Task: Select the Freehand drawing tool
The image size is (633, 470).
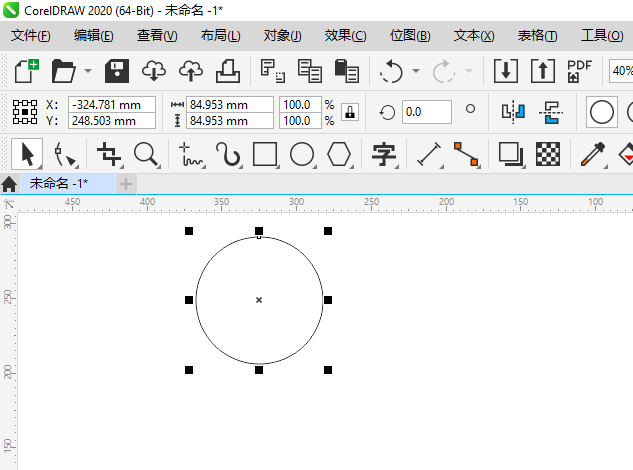Action: tap(191, 154)
